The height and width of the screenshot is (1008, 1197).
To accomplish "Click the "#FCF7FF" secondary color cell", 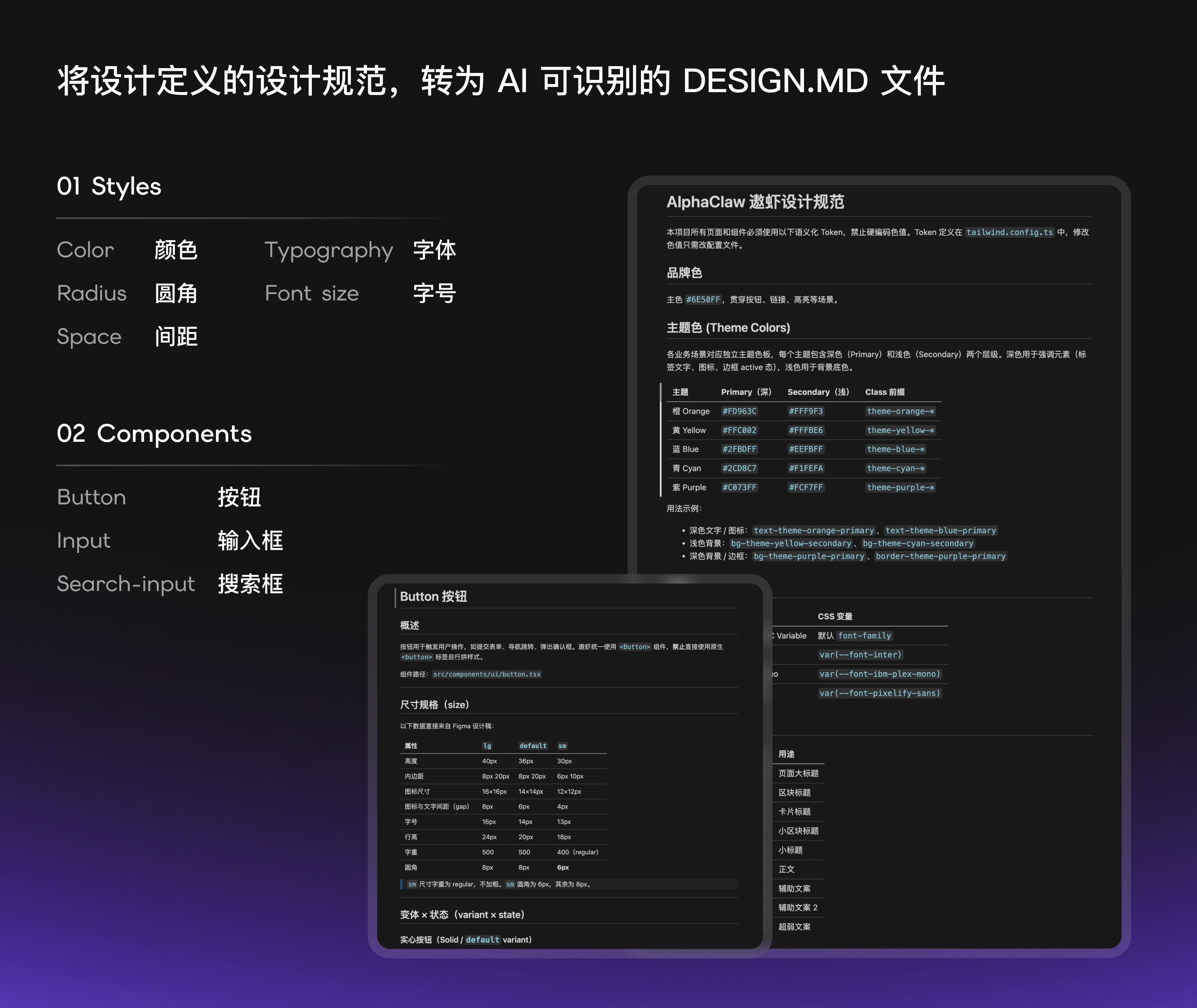I will click(806, 487).
